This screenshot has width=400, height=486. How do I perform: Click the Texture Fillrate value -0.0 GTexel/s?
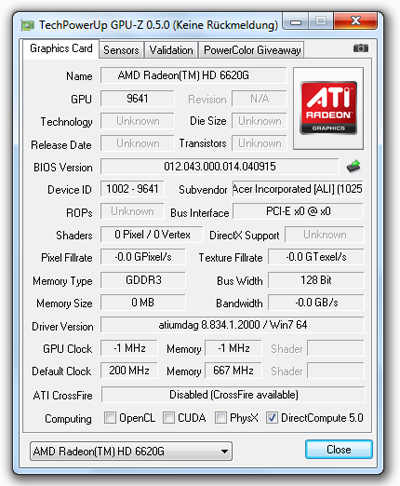click(316, 257)
